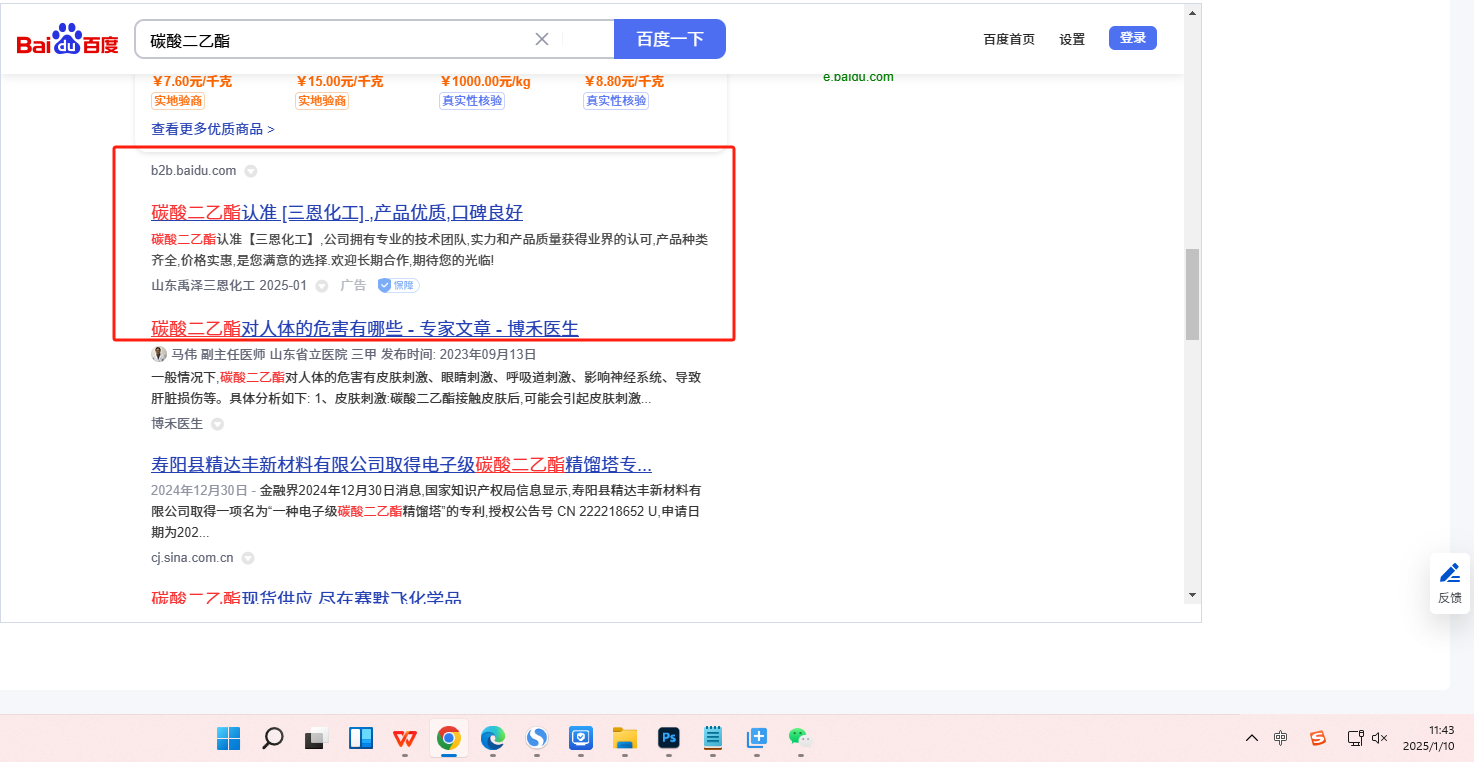Open the 反馈 feedback pencil icon
Viewport: 1474px width, 762px height.
coord(1449,573)
